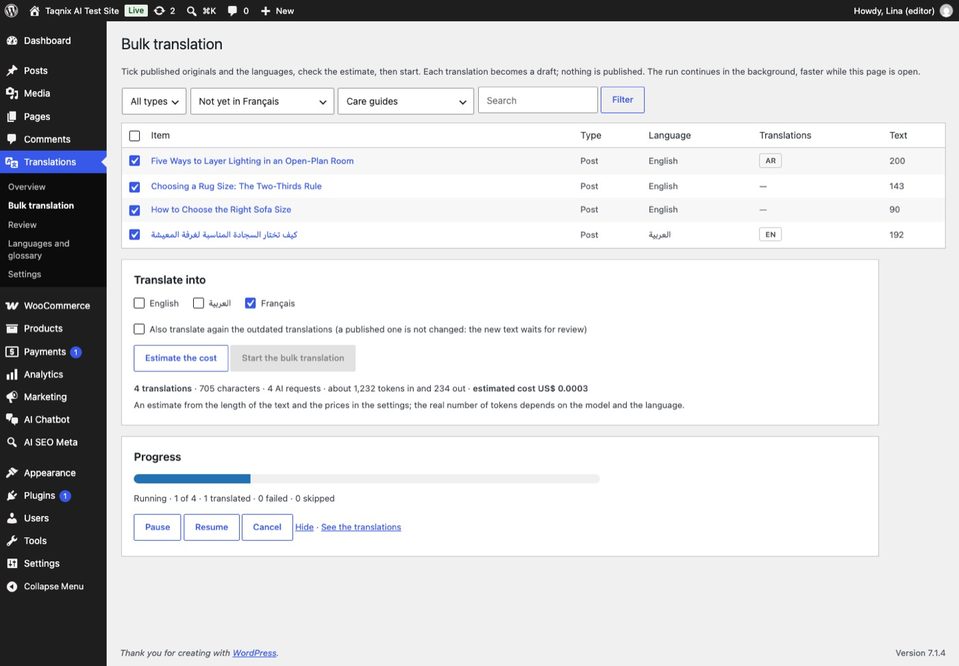Tick the English target language checkbox
959x666 pixels.
(139, 303)
